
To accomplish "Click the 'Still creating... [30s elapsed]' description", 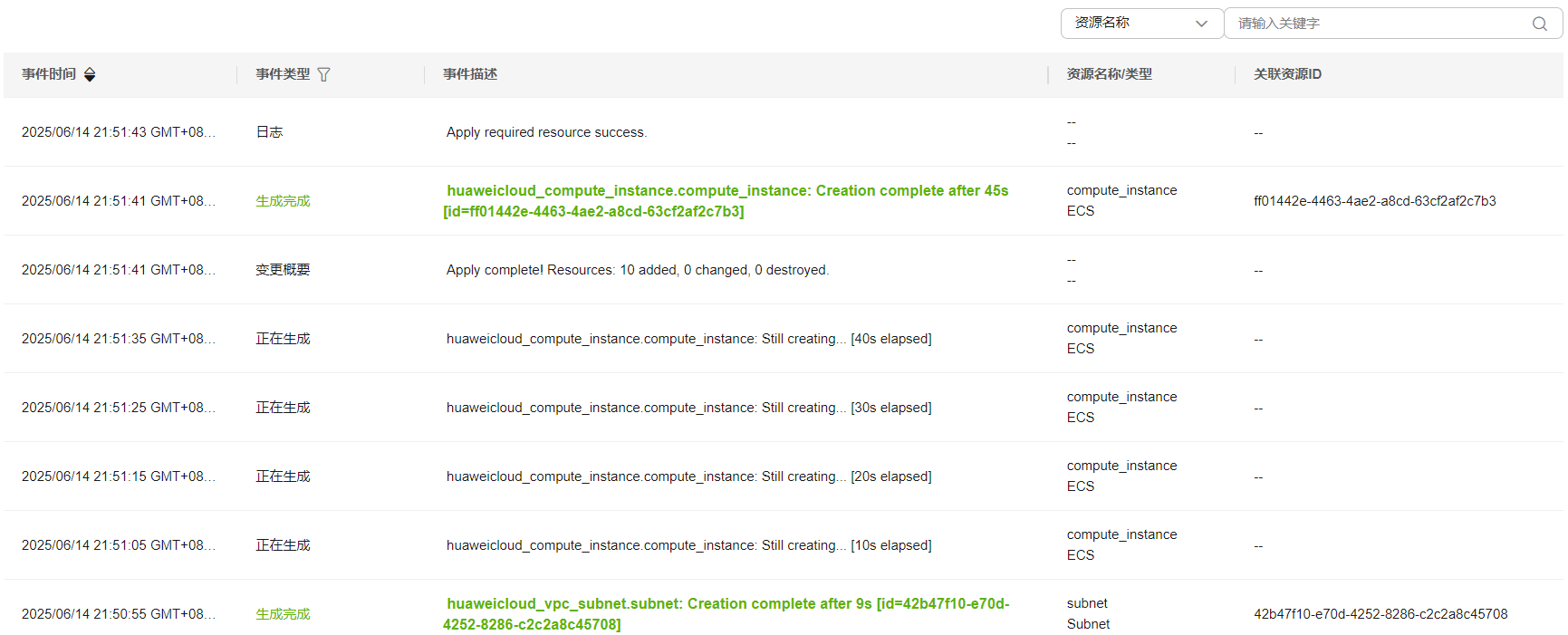I will (x=688, y=408).
